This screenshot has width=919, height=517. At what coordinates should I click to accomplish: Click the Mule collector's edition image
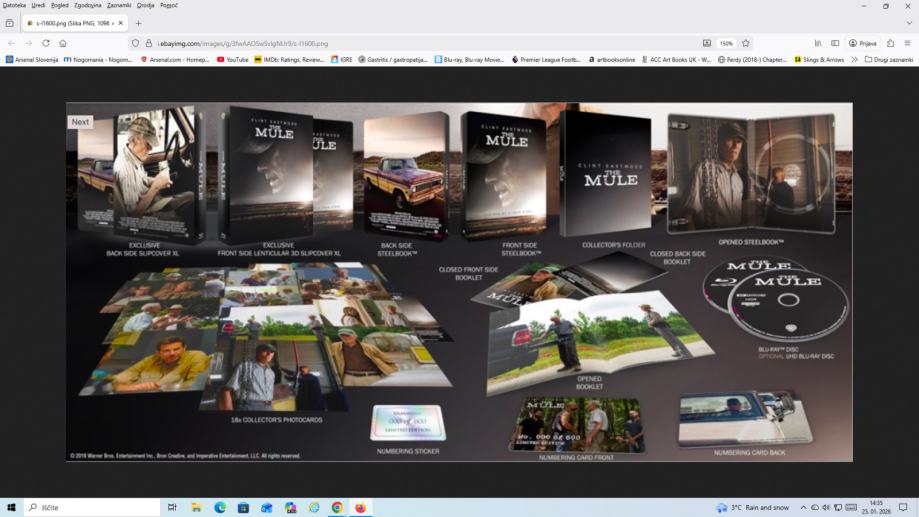(x=459, y=282)
